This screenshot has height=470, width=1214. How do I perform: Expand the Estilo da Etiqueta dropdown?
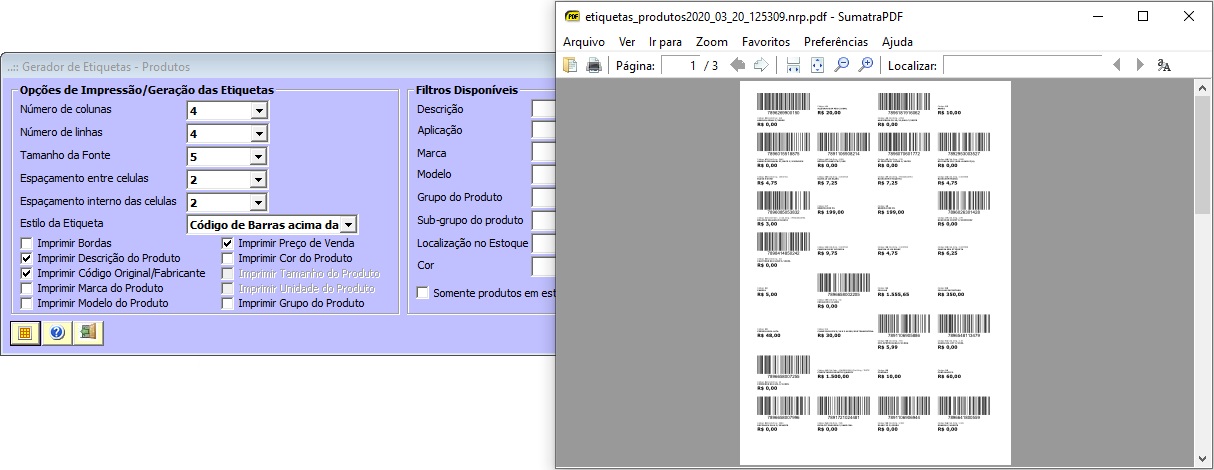[x=348, y=225]
